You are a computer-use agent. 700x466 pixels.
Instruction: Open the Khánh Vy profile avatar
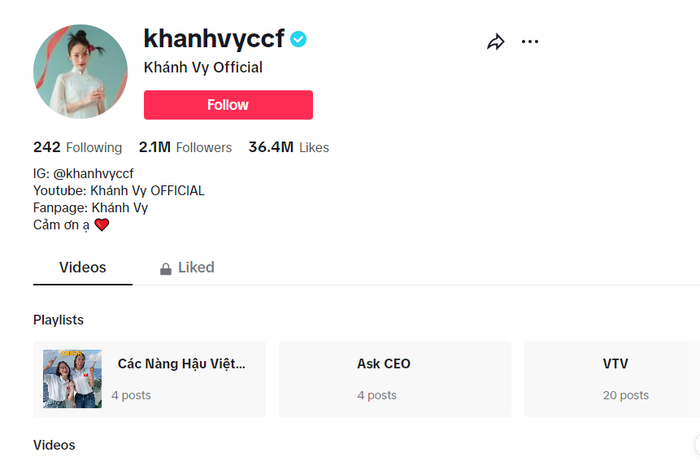point(80,71)
